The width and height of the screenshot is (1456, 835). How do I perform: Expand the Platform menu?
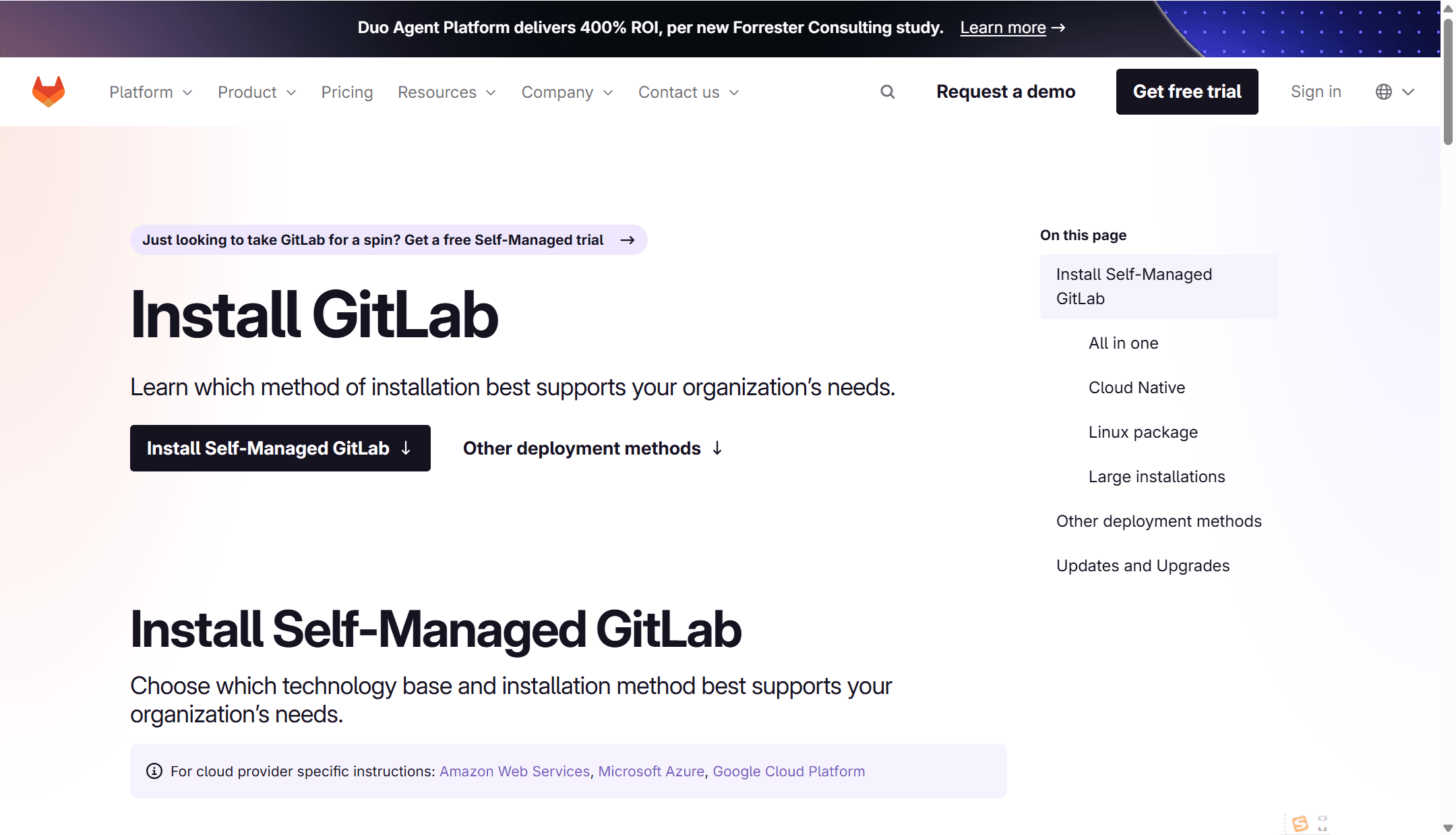tap(151, 92)
